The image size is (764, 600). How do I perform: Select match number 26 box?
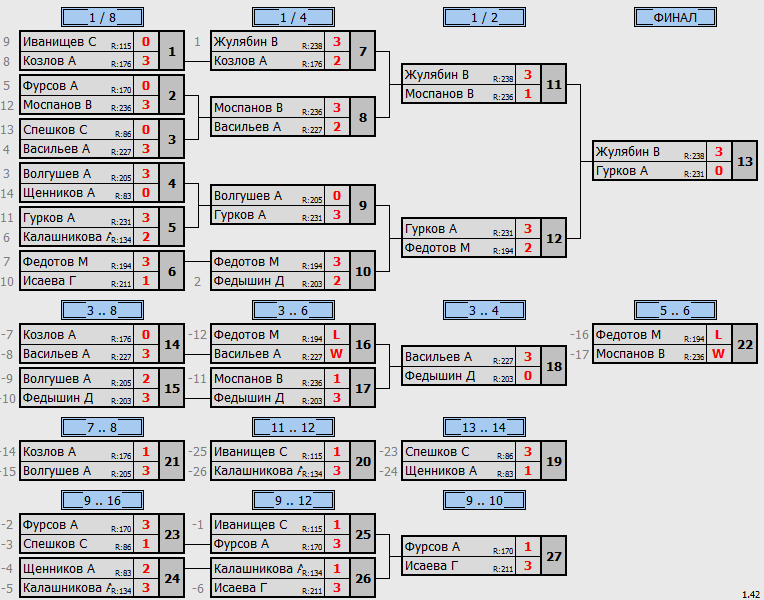[363, 579]
